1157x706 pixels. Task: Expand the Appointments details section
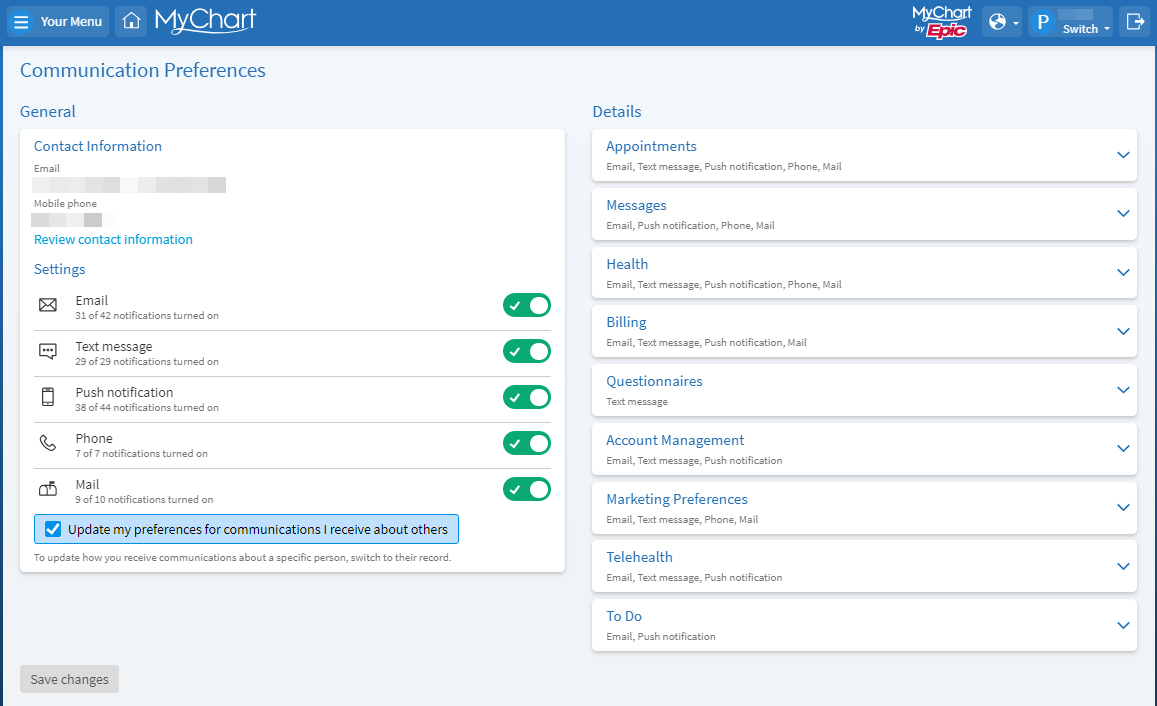pos(1122,155)
